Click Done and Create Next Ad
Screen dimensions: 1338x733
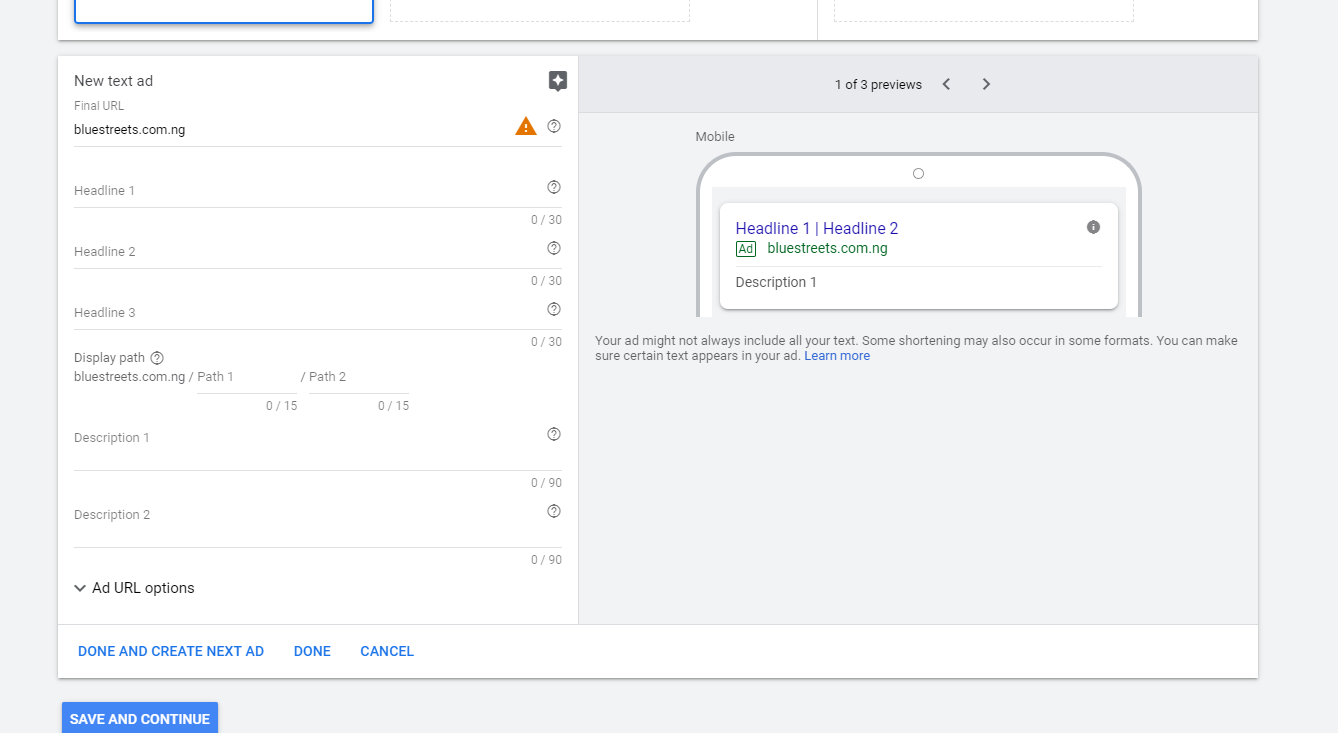(x=171, y=651)
